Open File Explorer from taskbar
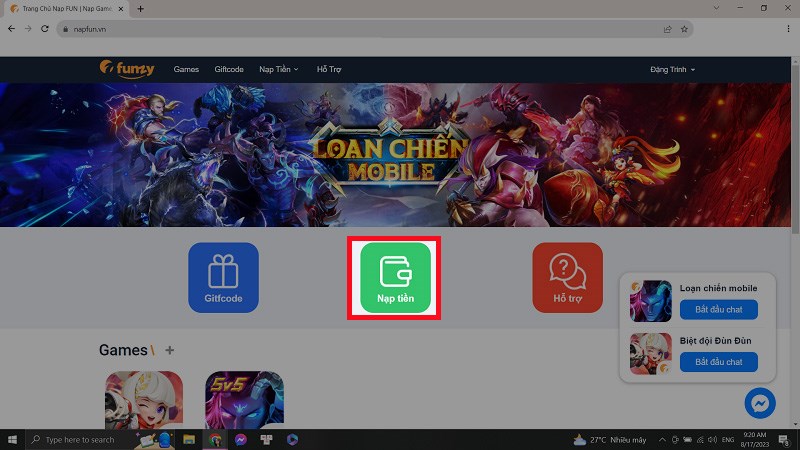The height and width of the screenshot is (450, 800). tap(189, 439)
